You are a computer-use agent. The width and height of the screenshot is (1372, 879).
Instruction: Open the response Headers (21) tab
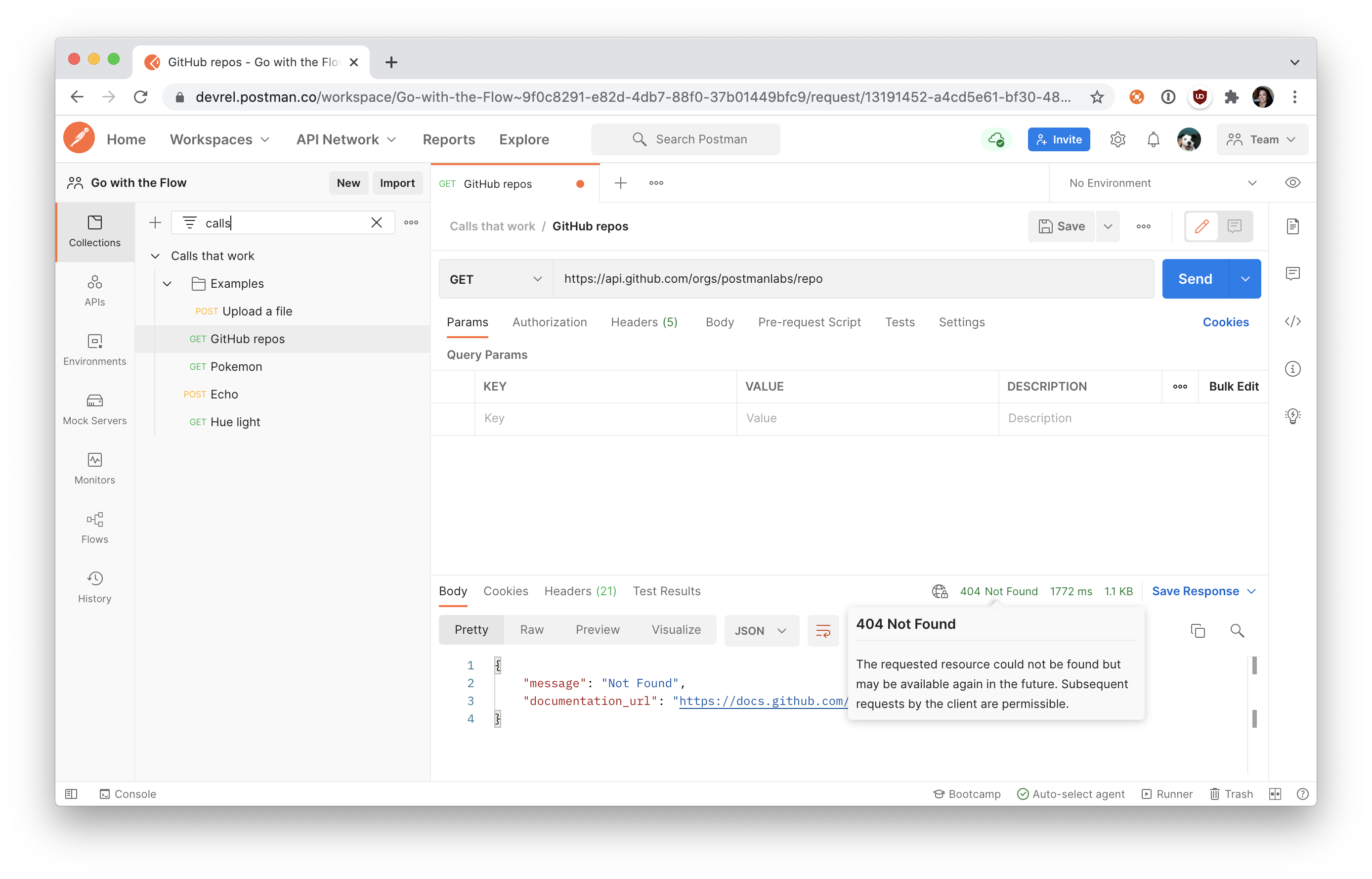click(580, 591)
